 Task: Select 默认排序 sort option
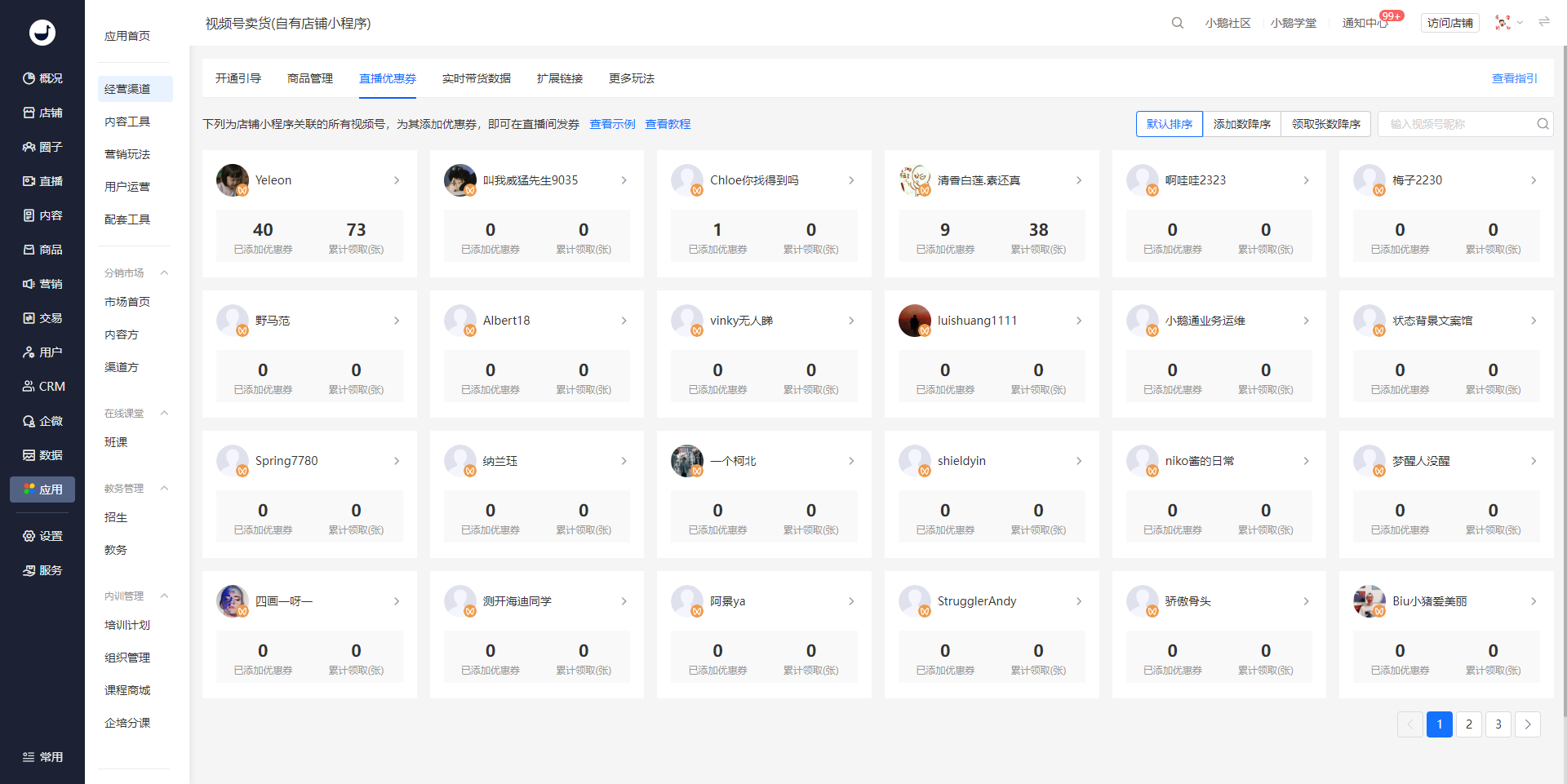1169,124
